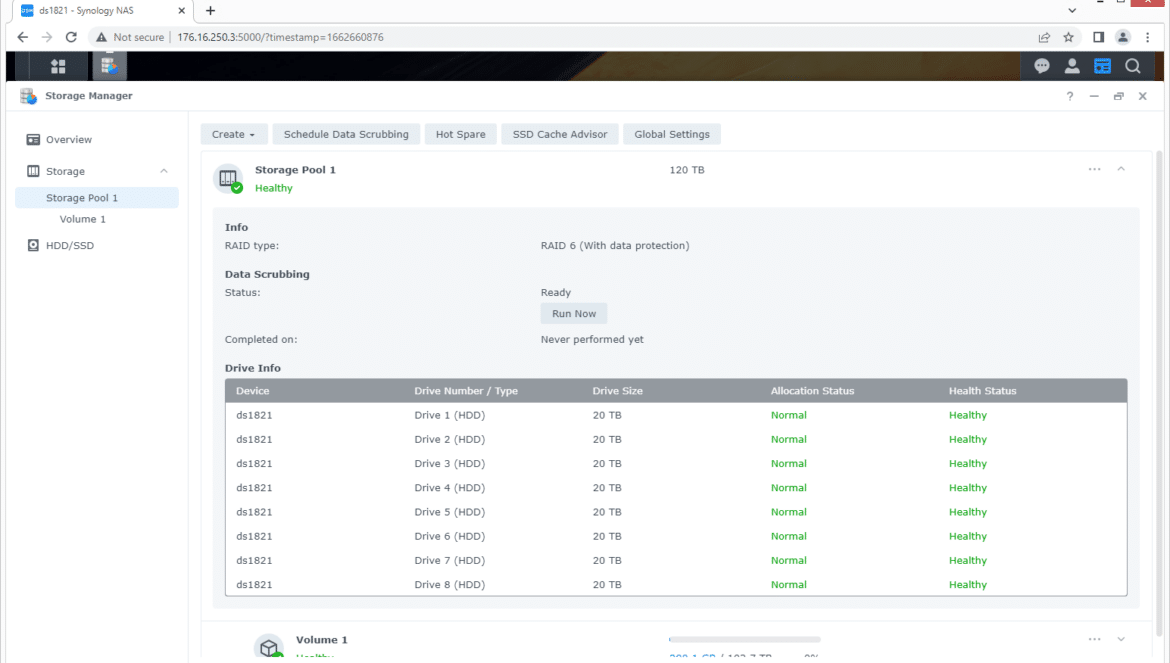Click the RAID 6 (With data protection) value
This screenshot has height=663, width=1170.
(615, 245)
